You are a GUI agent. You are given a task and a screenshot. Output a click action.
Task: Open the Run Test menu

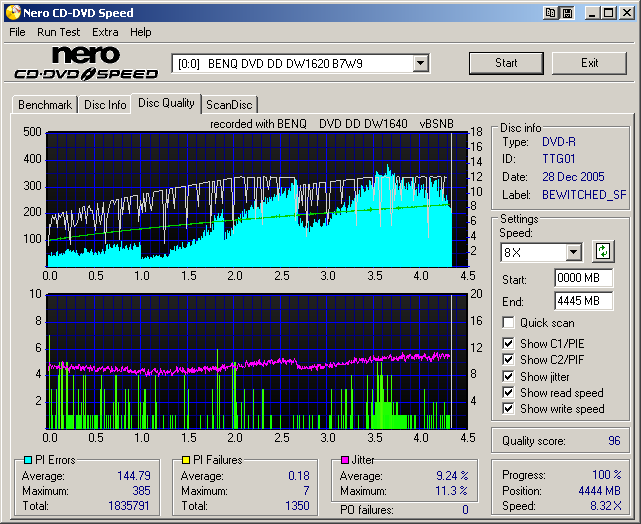58,32
